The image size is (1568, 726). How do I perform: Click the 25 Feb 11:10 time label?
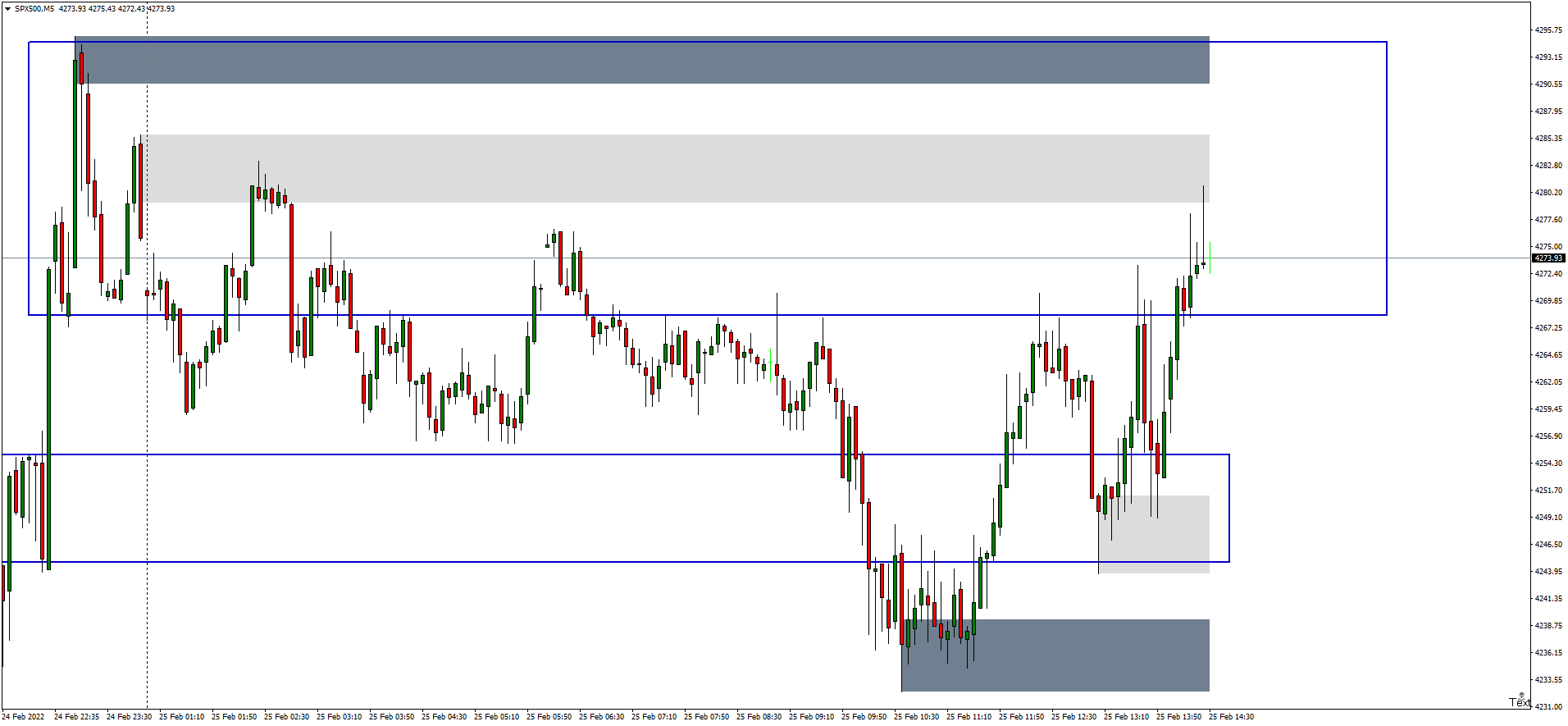[x=969, y=717]
